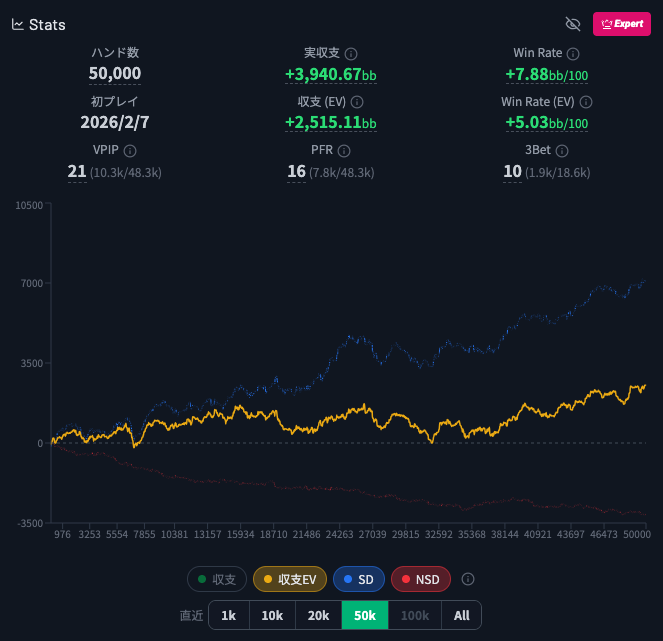Screen dimensions: 663x641
Task: Select the 50k recent hands range
Action: (365, 615)
